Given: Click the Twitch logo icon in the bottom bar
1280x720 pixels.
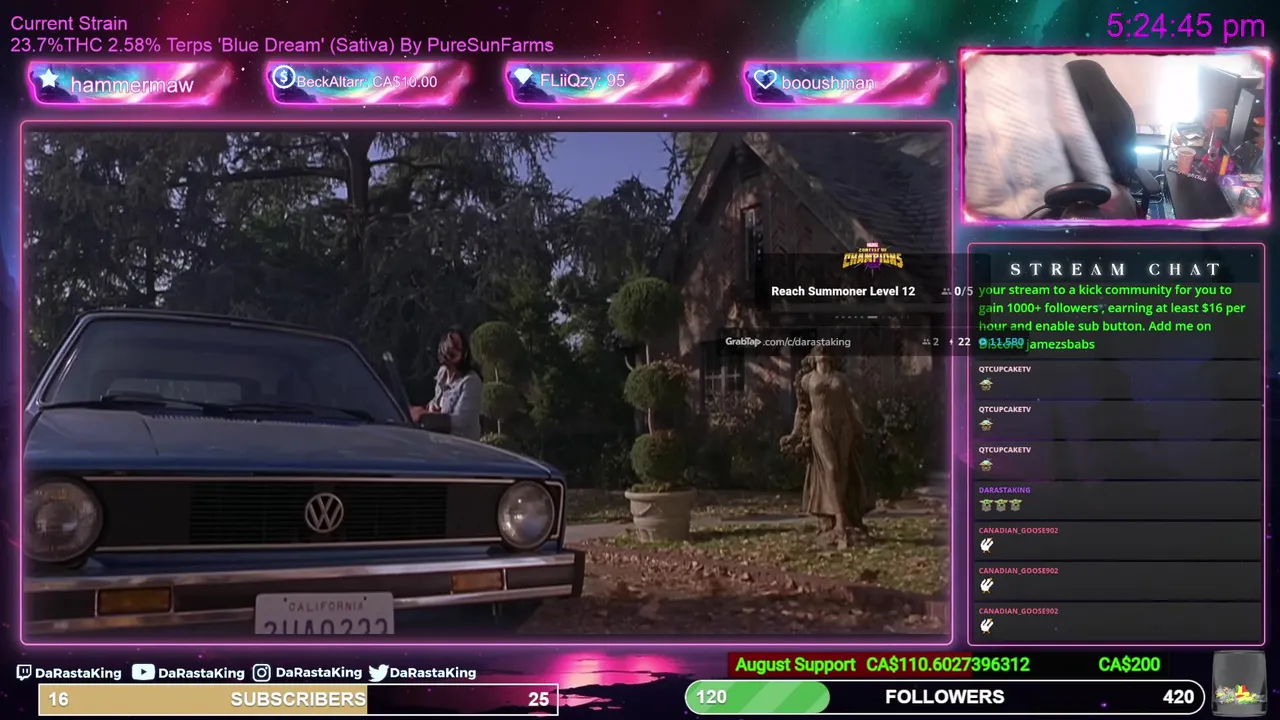Looking at the screenshot, I should tap(24, 673).
